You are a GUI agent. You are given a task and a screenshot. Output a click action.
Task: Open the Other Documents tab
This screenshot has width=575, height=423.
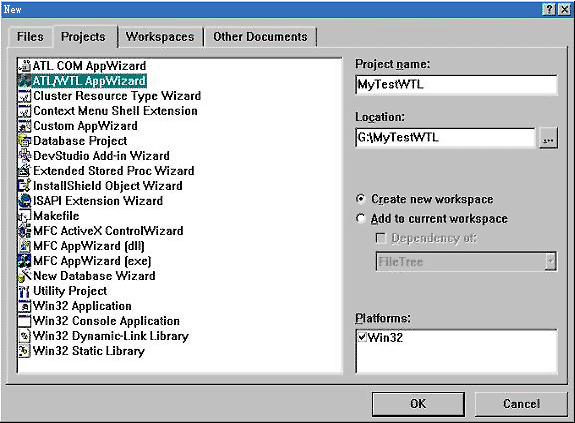(260, 37)
